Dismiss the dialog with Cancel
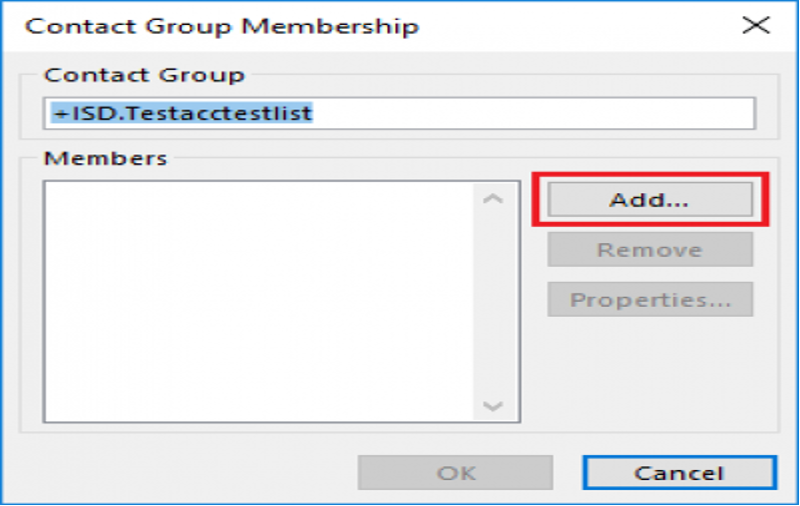800x506 pixels. point(680,473)
